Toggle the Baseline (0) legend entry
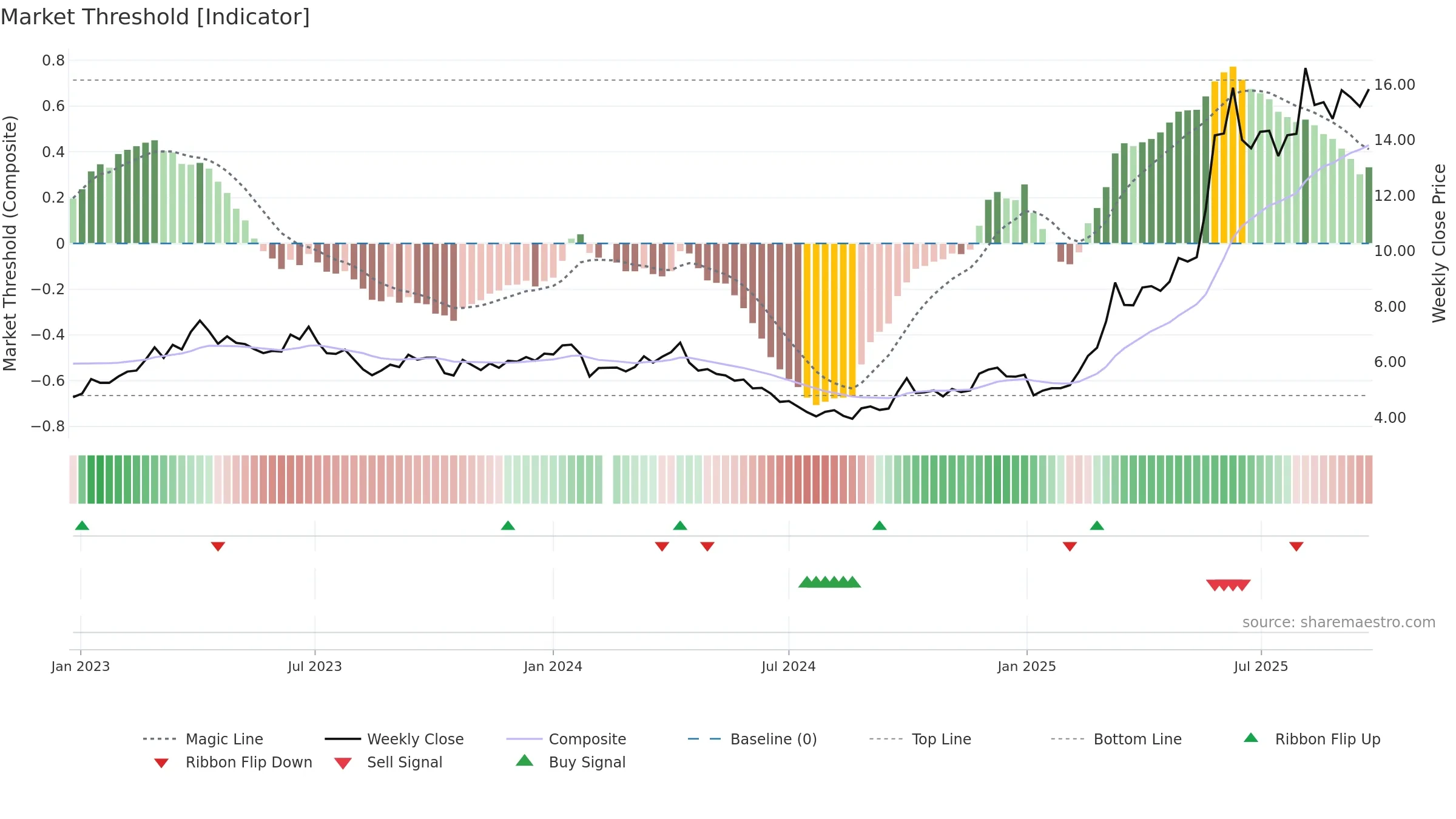The image size is (1456, 819). [x=752, y=739]
